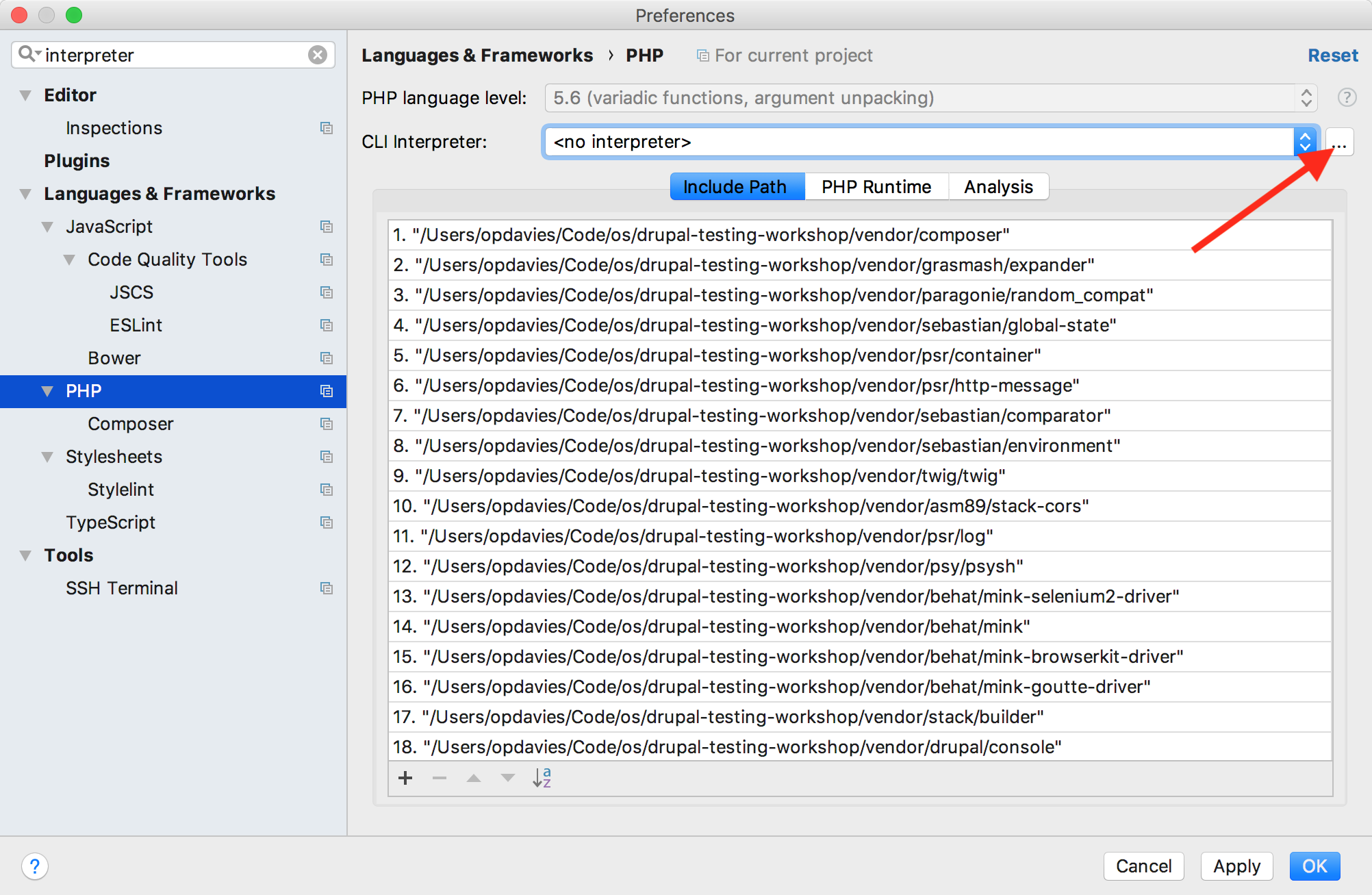Select the Composer settings item

coord(130,424)
